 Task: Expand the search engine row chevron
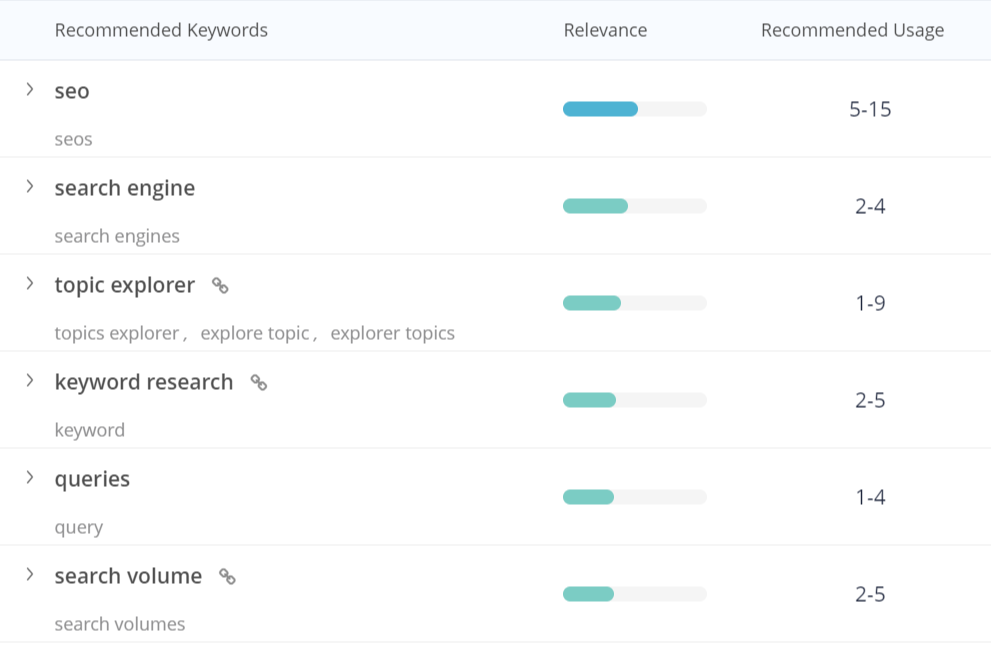30,187
